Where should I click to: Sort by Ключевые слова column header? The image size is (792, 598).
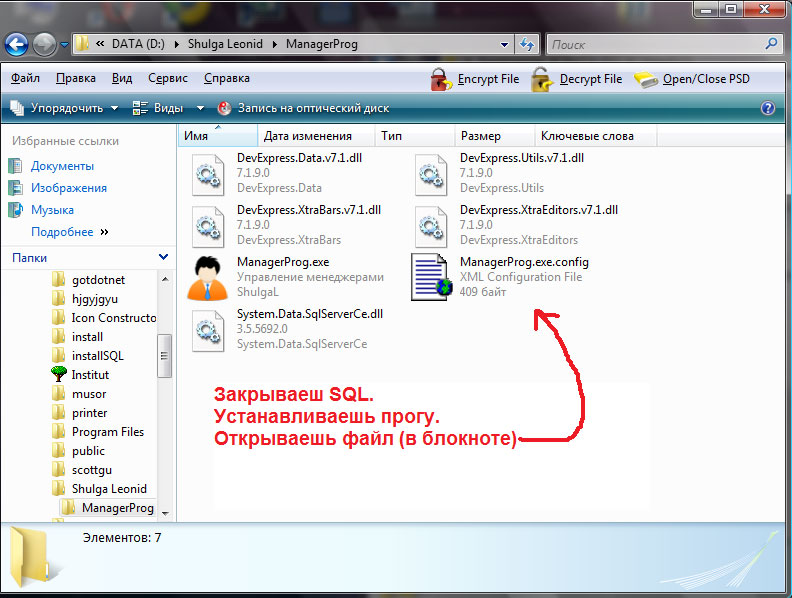pos(596,136)
